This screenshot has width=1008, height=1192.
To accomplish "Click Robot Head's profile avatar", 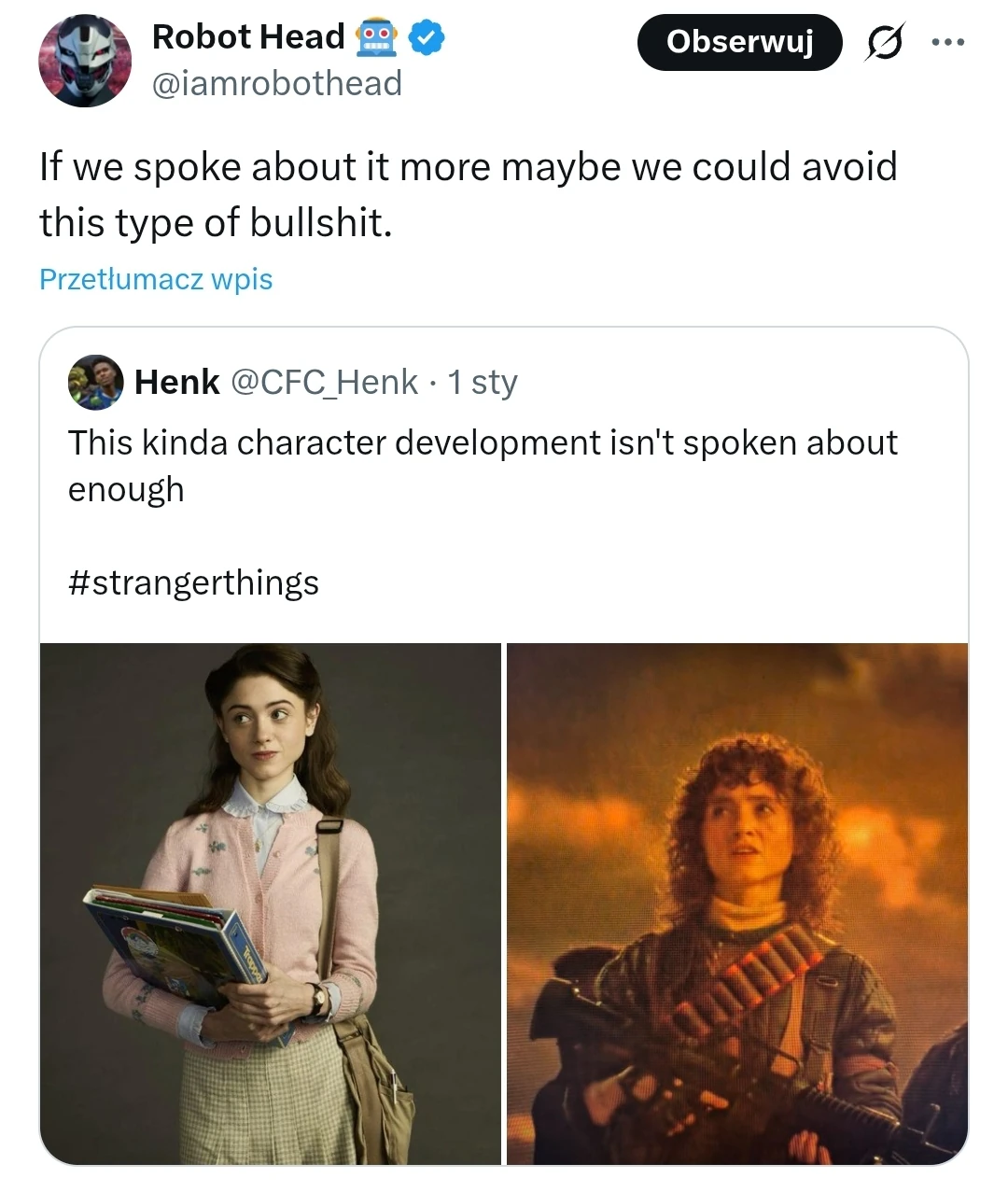I will [84, 60].
